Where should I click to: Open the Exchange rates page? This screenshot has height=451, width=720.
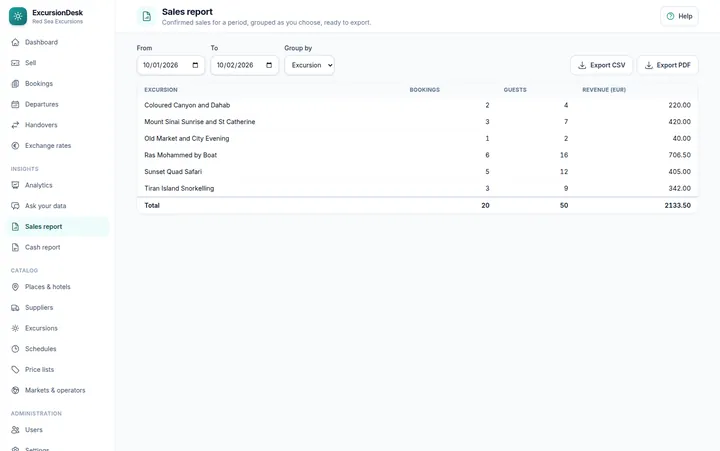57,146
